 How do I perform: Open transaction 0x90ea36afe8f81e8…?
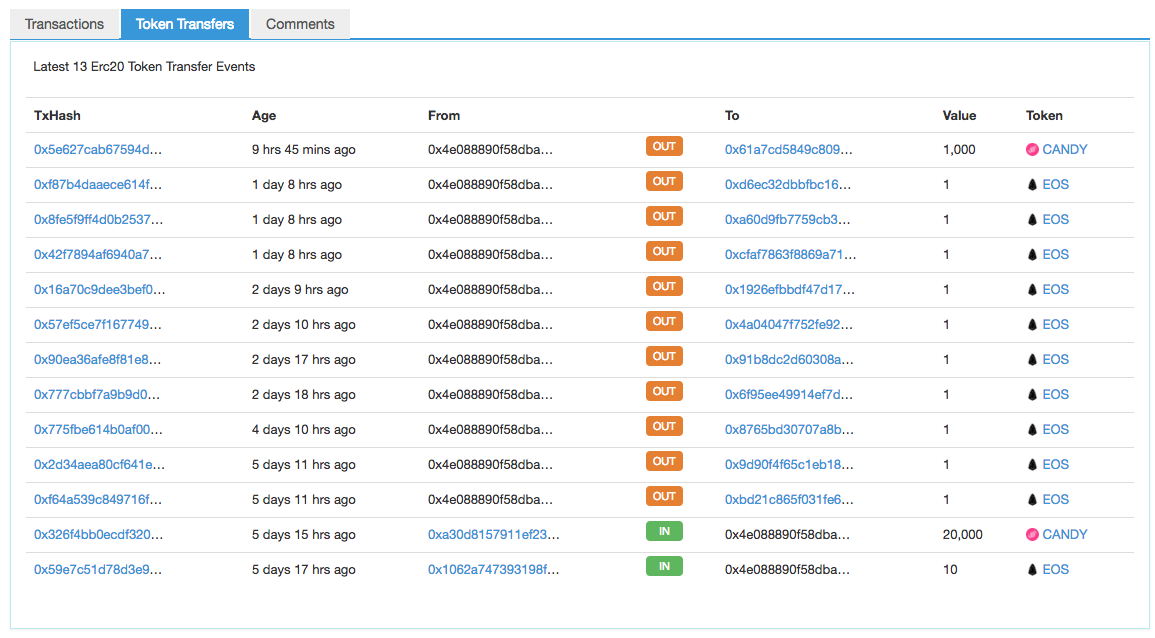(x=97, y=360)
